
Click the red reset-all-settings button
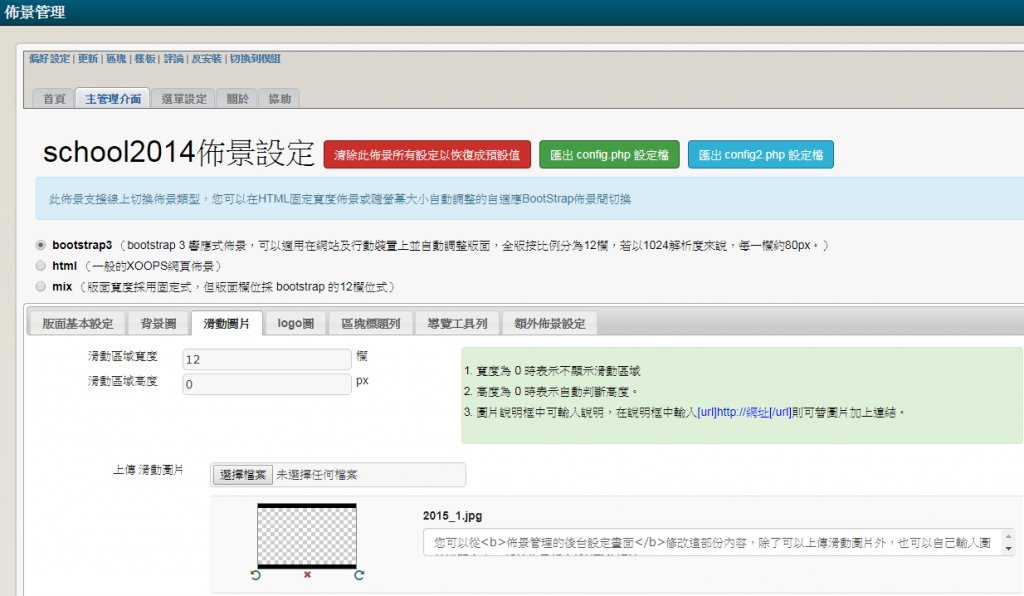pos(427,155)
